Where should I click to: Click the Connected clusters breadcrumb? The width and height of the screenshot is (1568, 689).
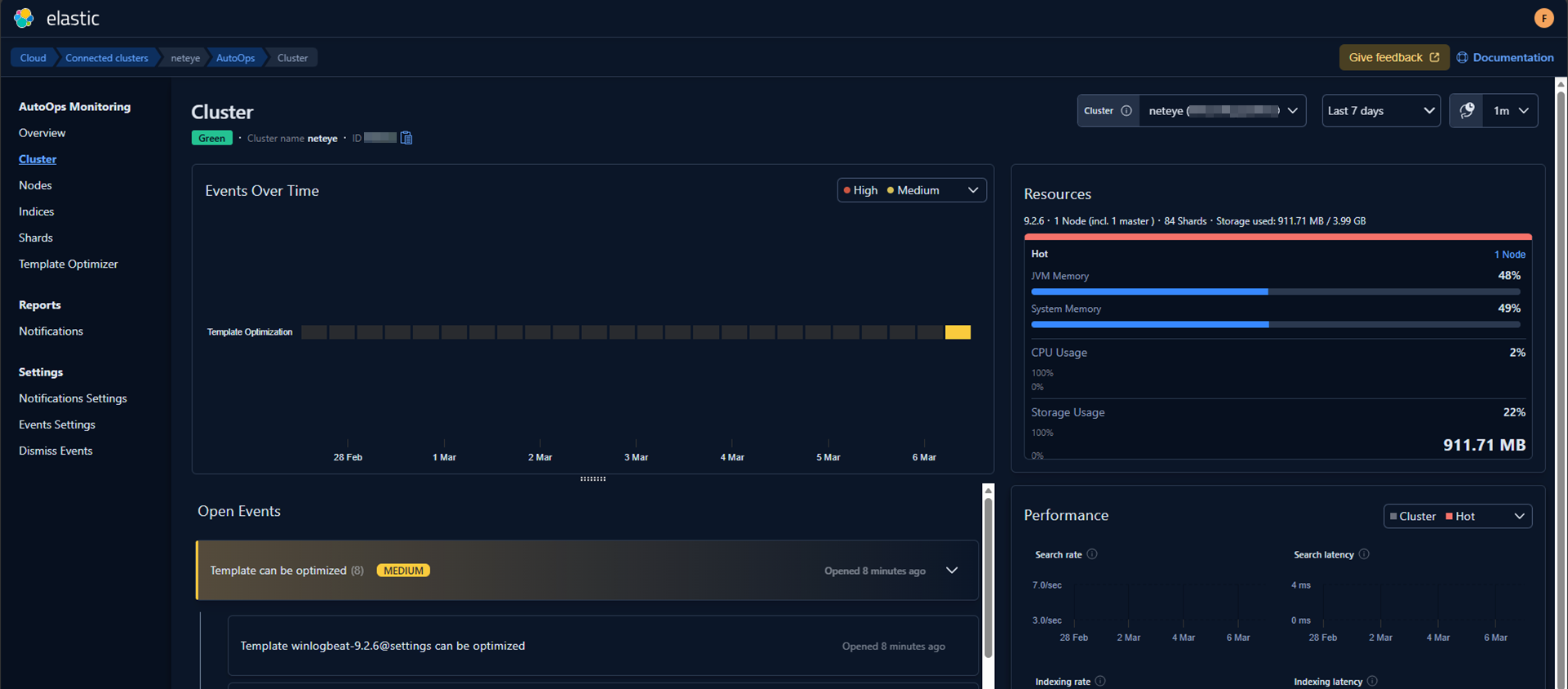pos(107,58)
